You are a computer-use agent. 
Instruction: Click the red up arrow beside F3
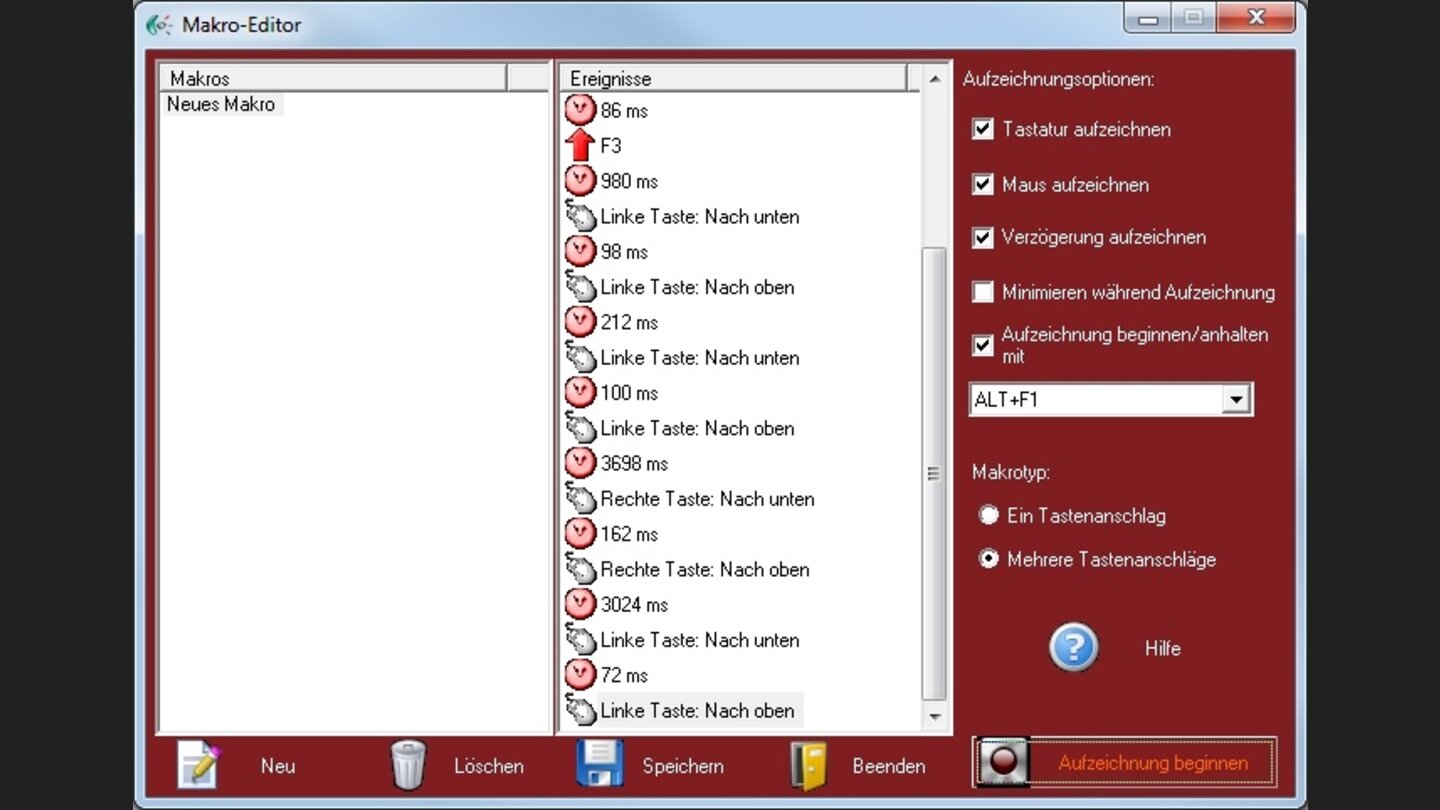point(580,146)
